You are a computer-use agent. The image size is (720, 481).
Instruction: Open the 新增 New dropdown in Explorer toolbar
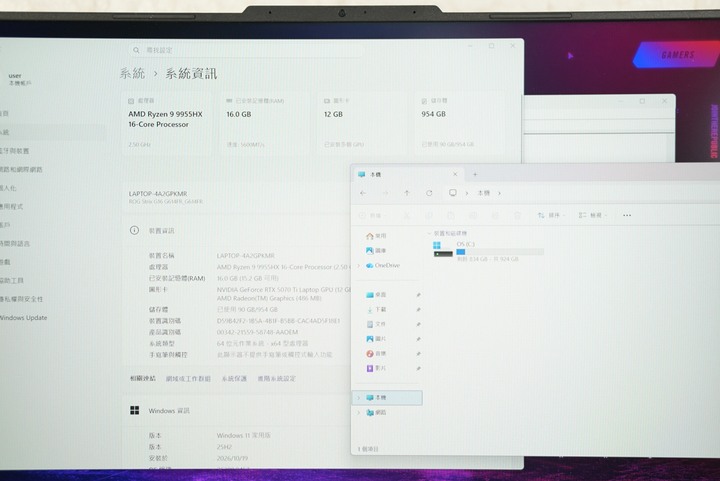(x=372, y=215)
